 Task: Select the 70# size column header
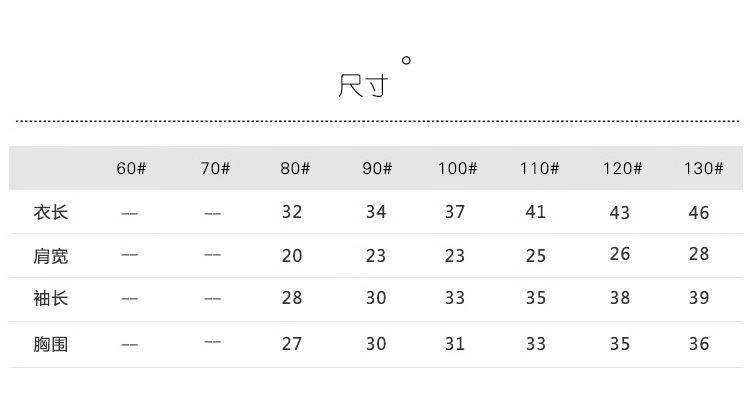click(215, 168)
